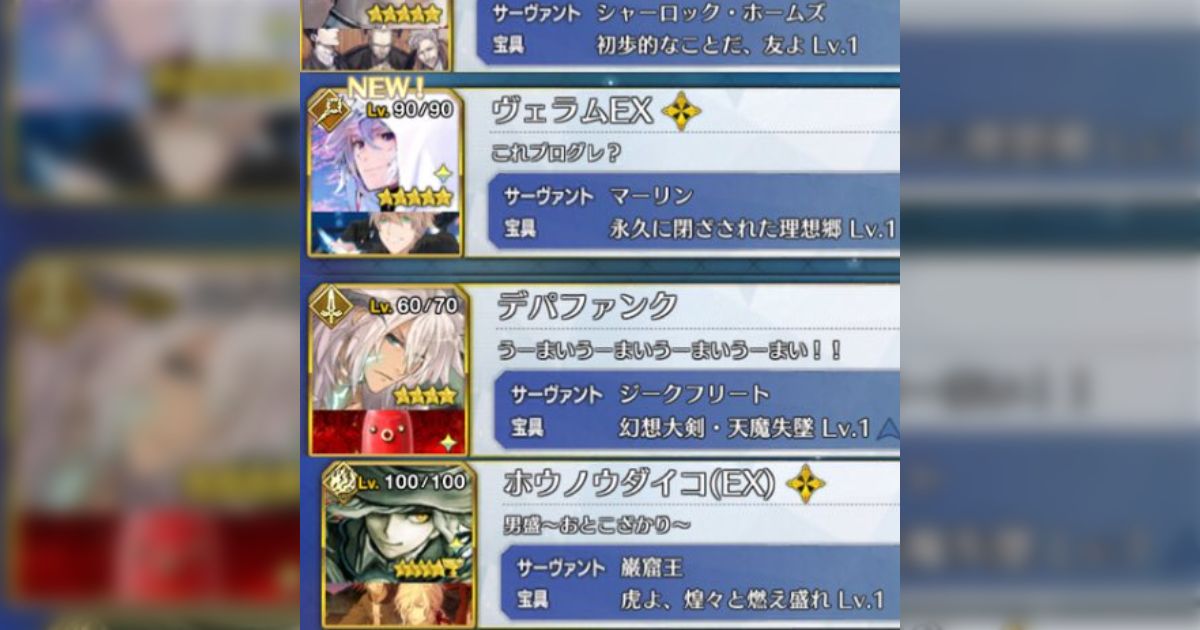
Task: Open the red craft essence under Siegfried
Action: [x=386, y=431]
